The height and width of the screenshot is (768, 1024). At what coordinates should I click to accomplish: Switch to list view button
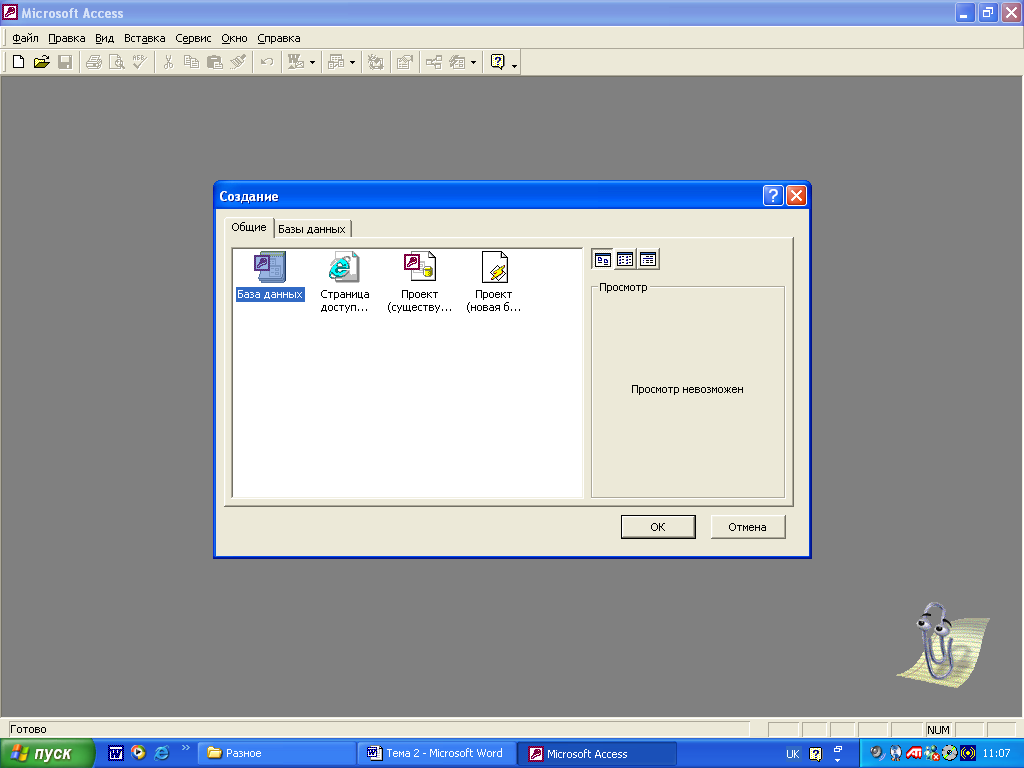click(625, 259)
